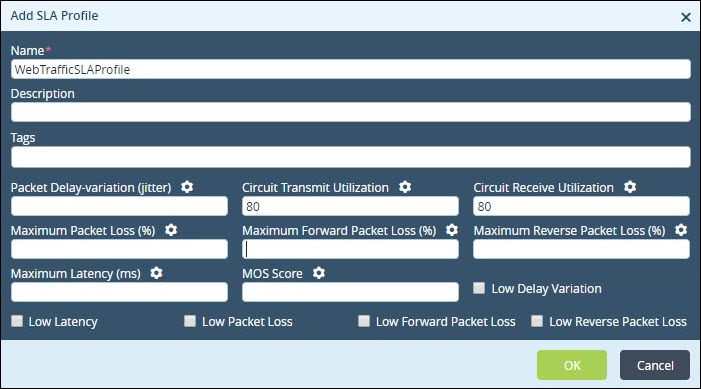
Task: Confirm the profile with the OK button
Action: click(x=572, y=365)
